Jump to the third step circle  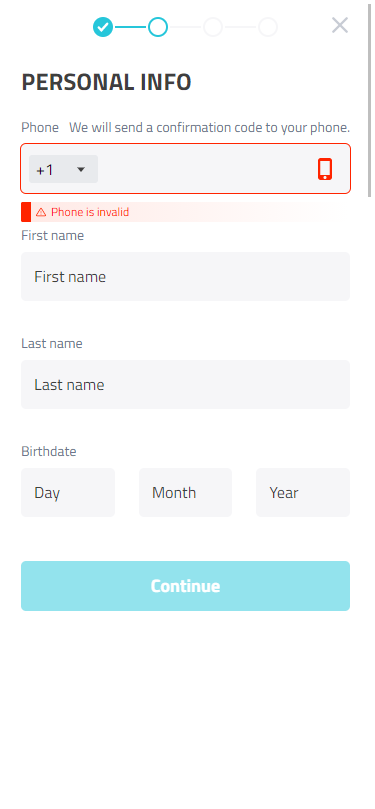[213, 27]
